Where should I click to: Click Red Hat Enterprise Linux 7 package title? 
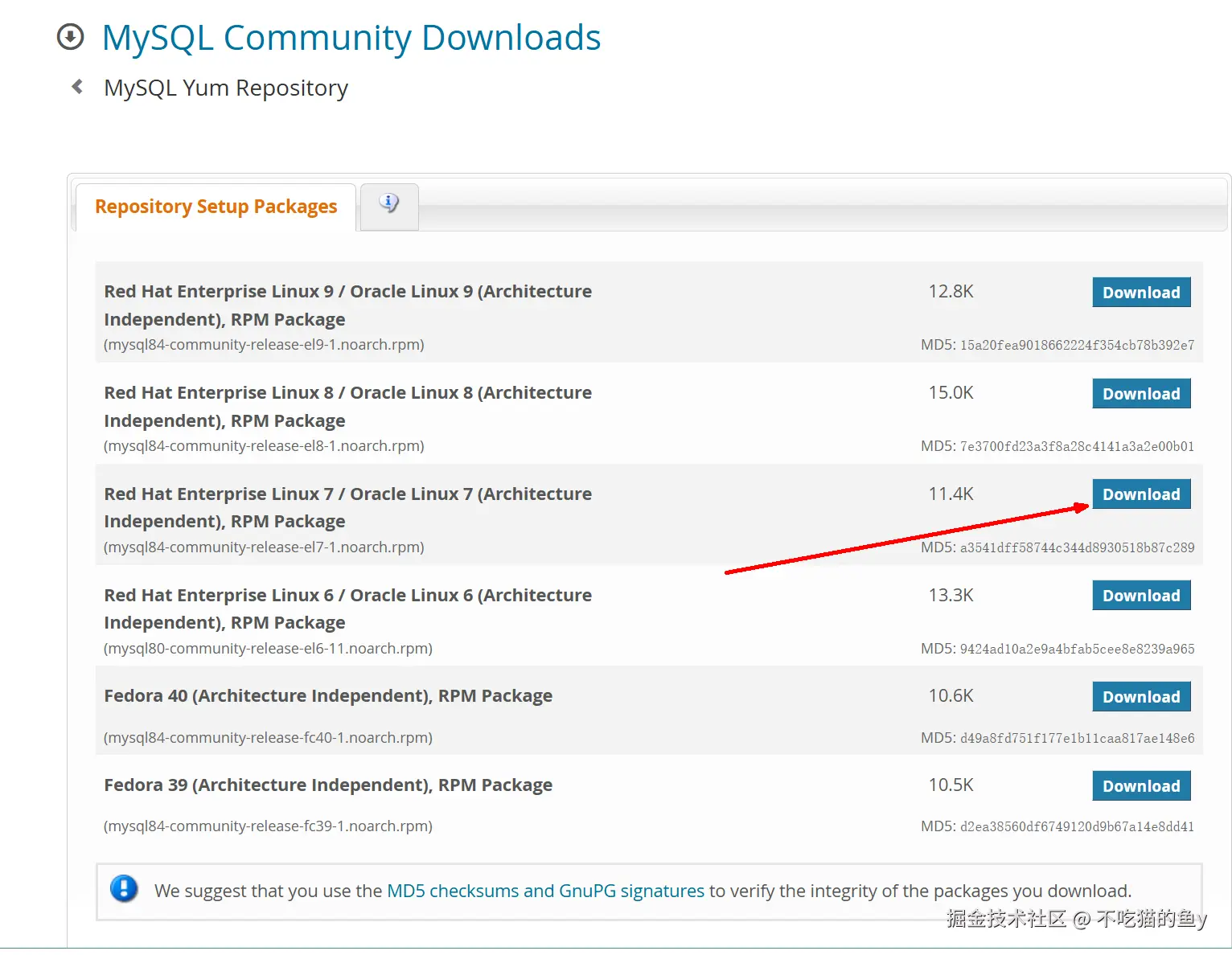click(347, 507)
